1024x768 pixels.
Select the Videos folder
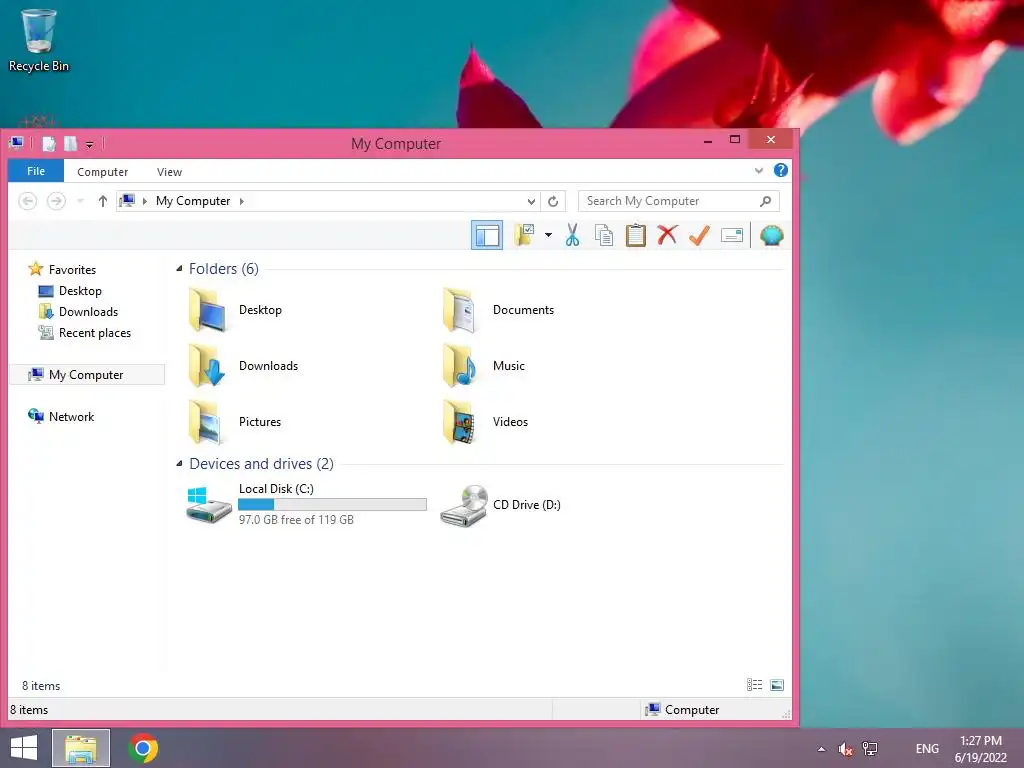[485, 422]
